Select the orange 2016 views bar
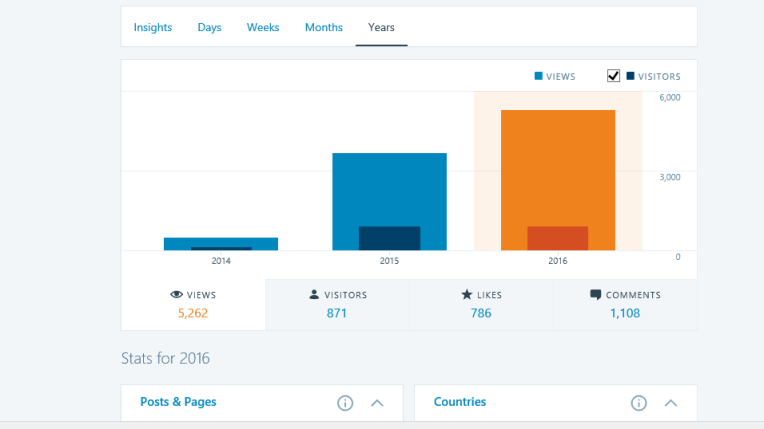 click(557, 165)
